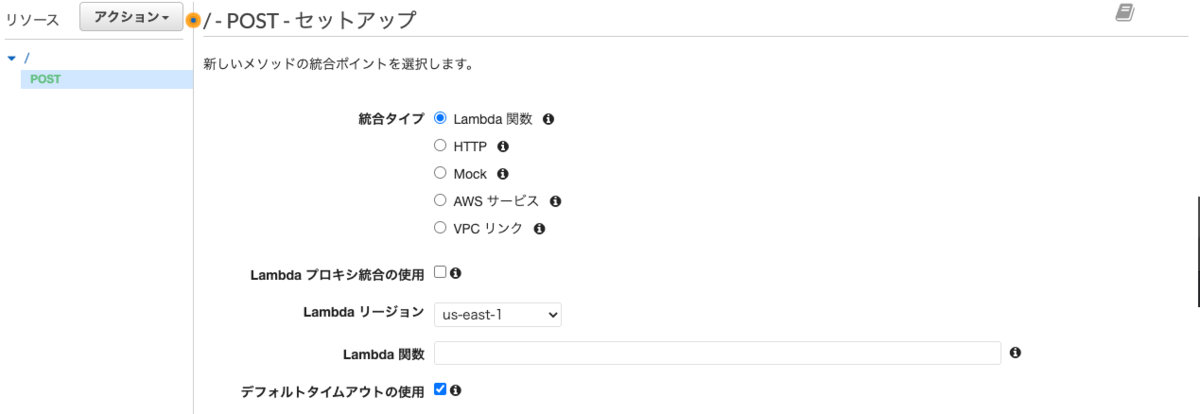Screen dimensions: 1200x414
Task: Click info icon right of Lambda 関数 text field
Action: [x=1015, y=353]
